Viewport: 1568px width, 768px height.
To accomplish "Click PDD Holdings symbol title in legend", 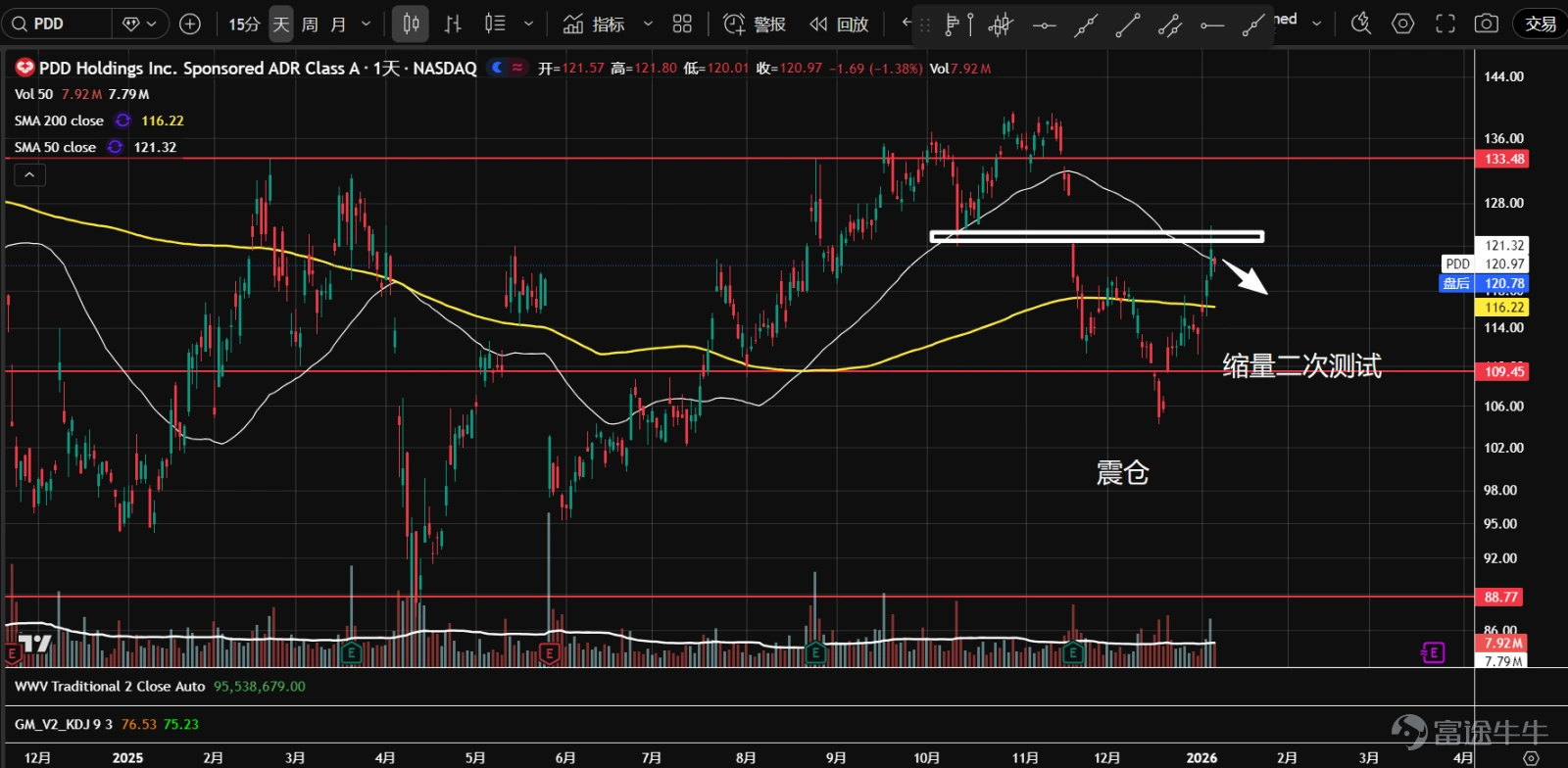I will click(x=258, y=68).
